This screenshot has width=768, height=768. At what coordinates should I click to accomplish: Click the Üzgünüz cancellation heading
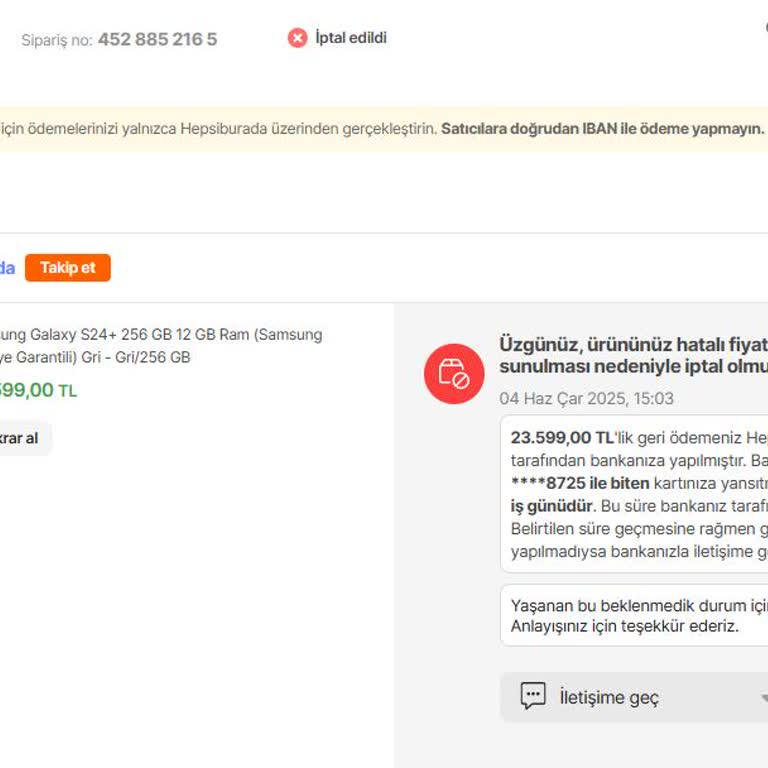633,355
